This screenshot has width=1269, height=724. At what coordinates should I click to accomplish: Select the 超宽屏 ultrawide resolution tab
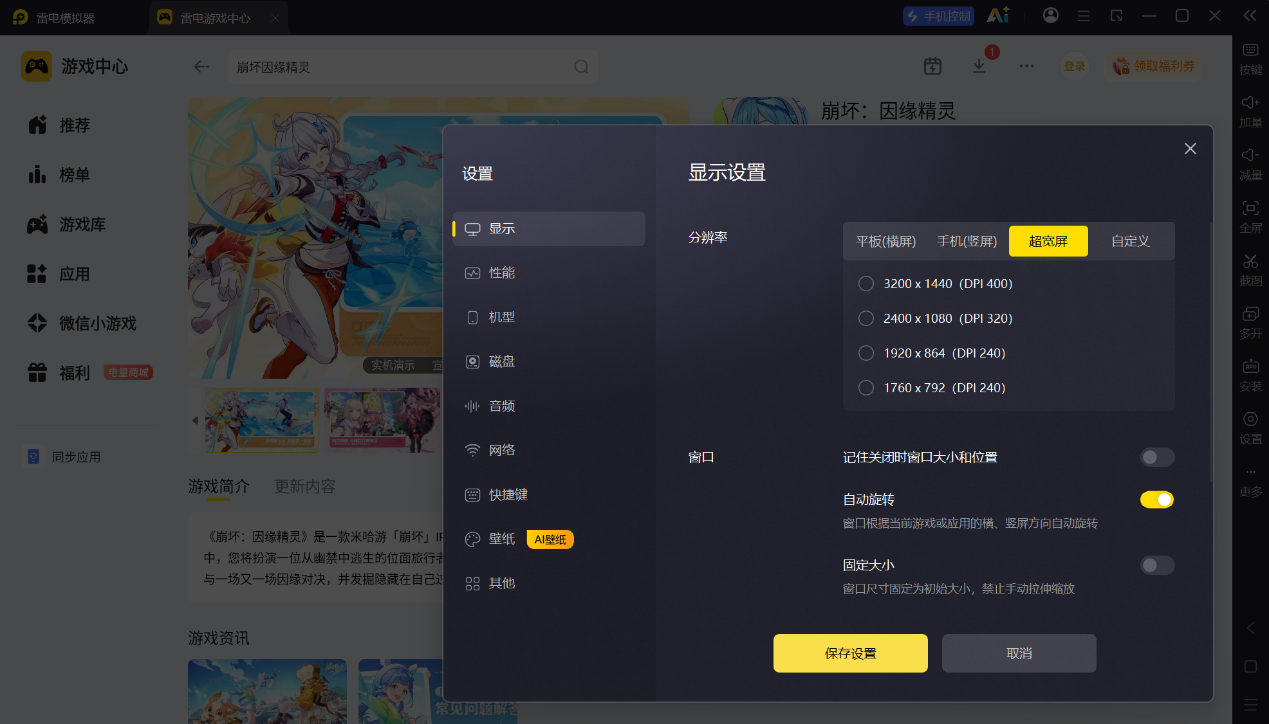pos(1048,241)
